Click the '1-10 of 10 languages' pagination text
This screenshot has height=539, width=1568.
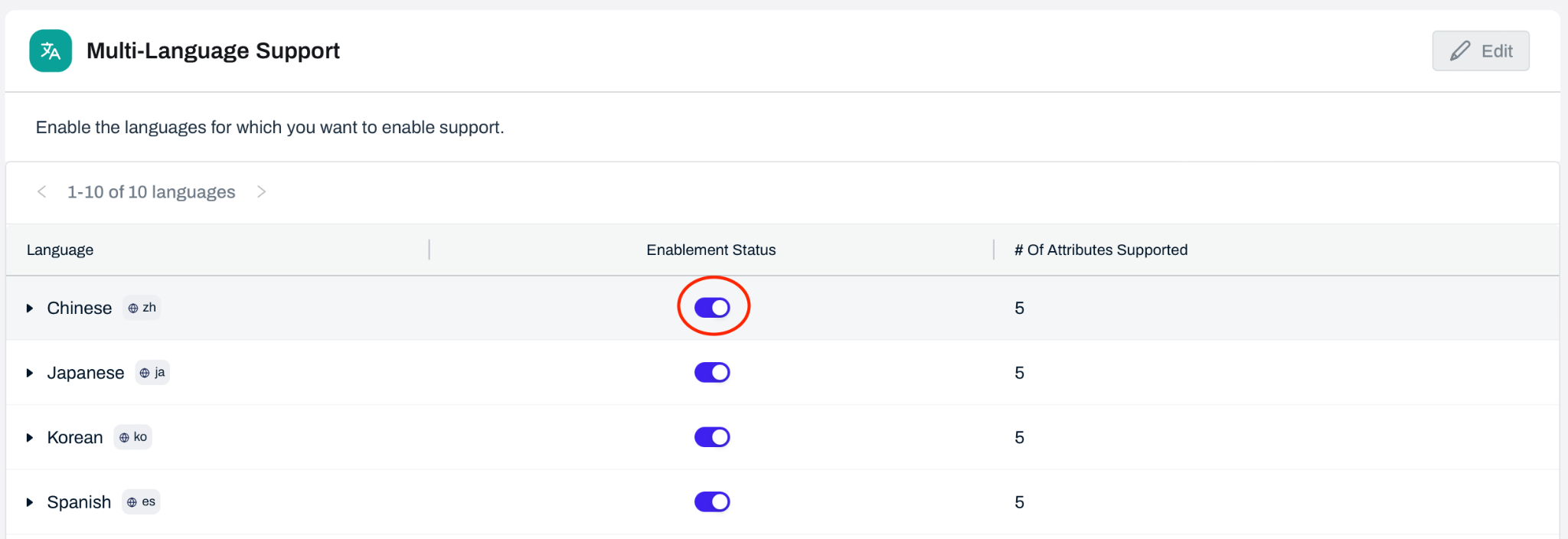pos(151,192)
